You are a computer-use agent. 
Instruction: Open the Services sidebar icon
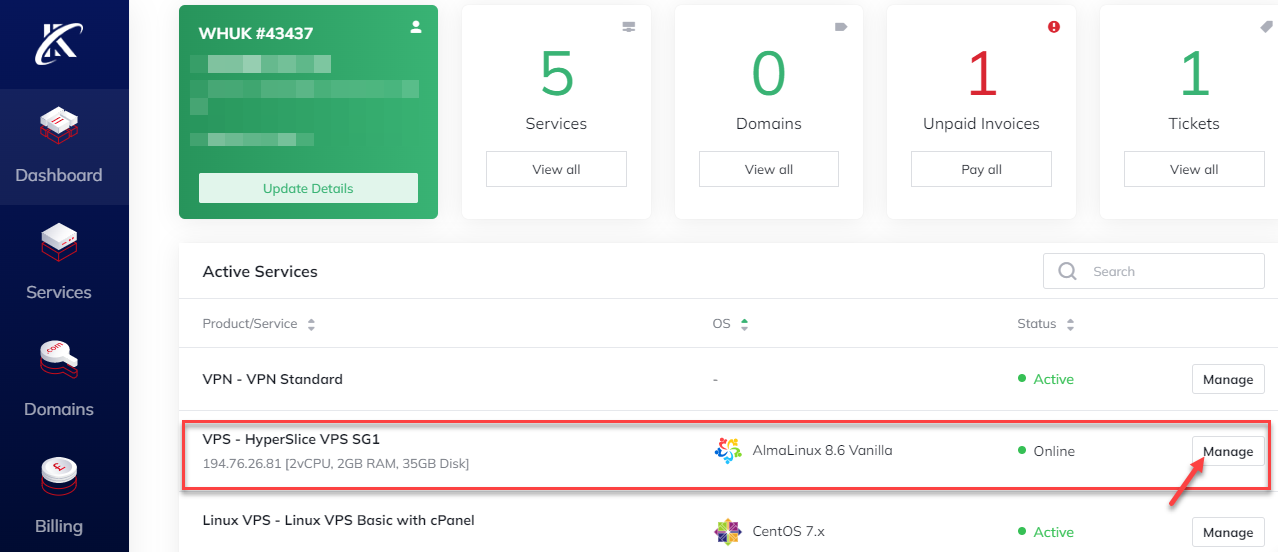tap(59, 245)
